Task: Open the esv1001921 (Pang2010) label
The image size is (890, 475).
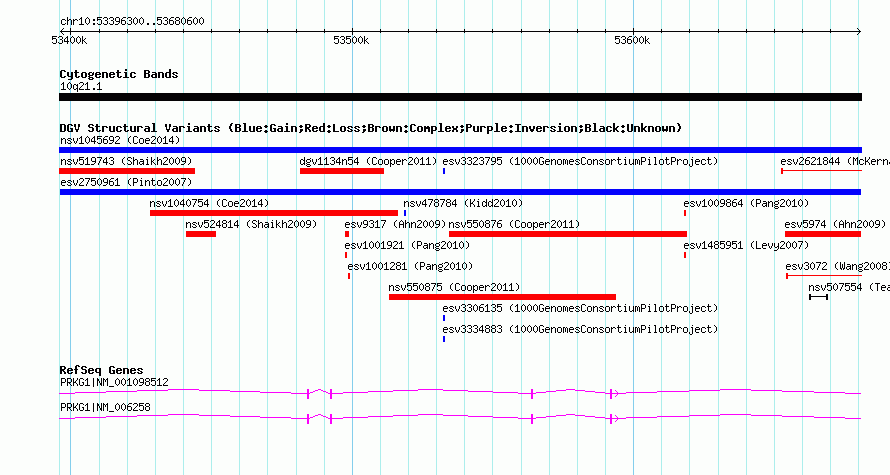Action: [x=407, y=245]
